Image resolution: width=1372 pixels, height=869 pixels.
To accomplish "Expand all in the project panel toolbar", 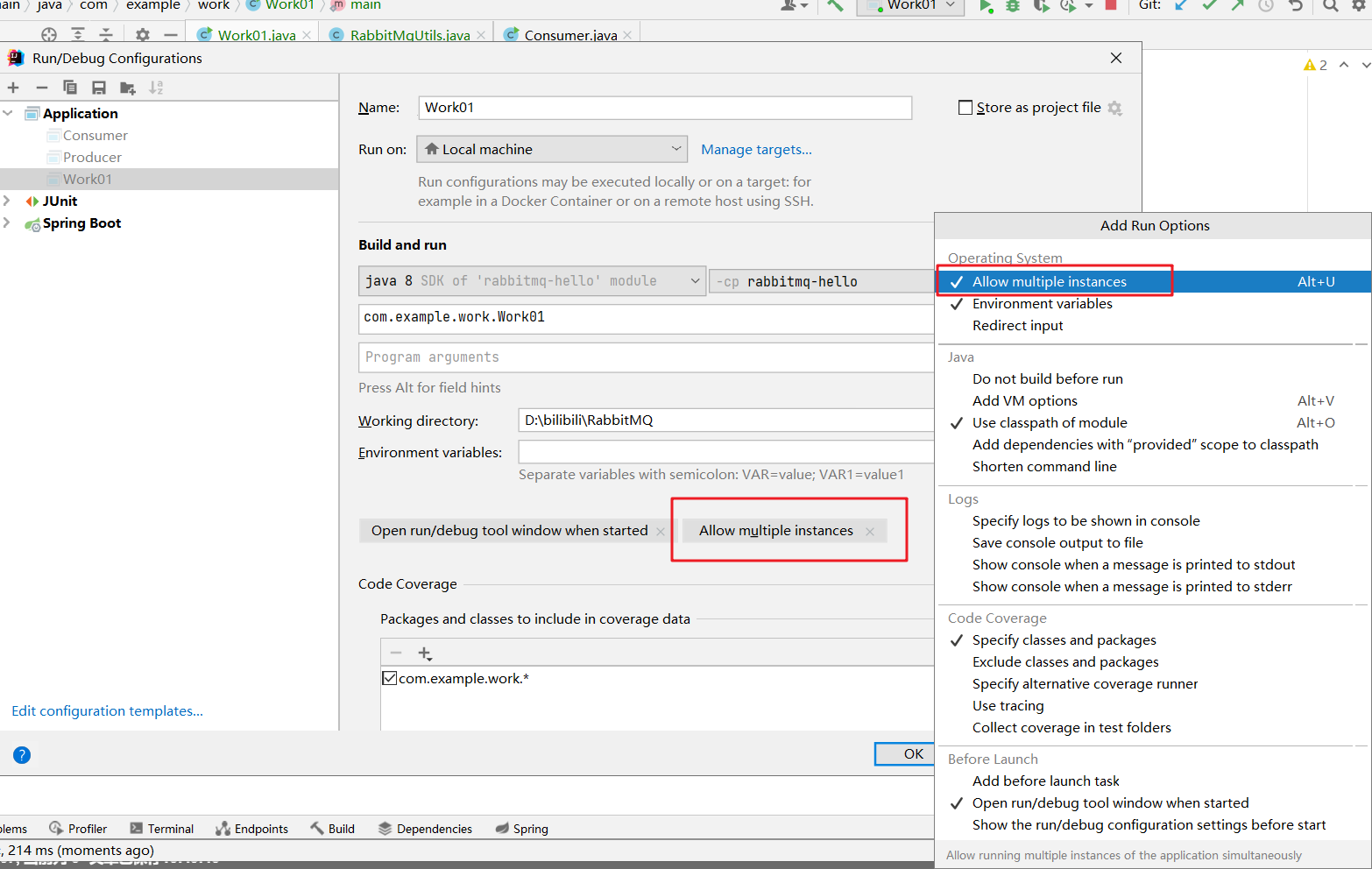I will click(x=78, y=35).
